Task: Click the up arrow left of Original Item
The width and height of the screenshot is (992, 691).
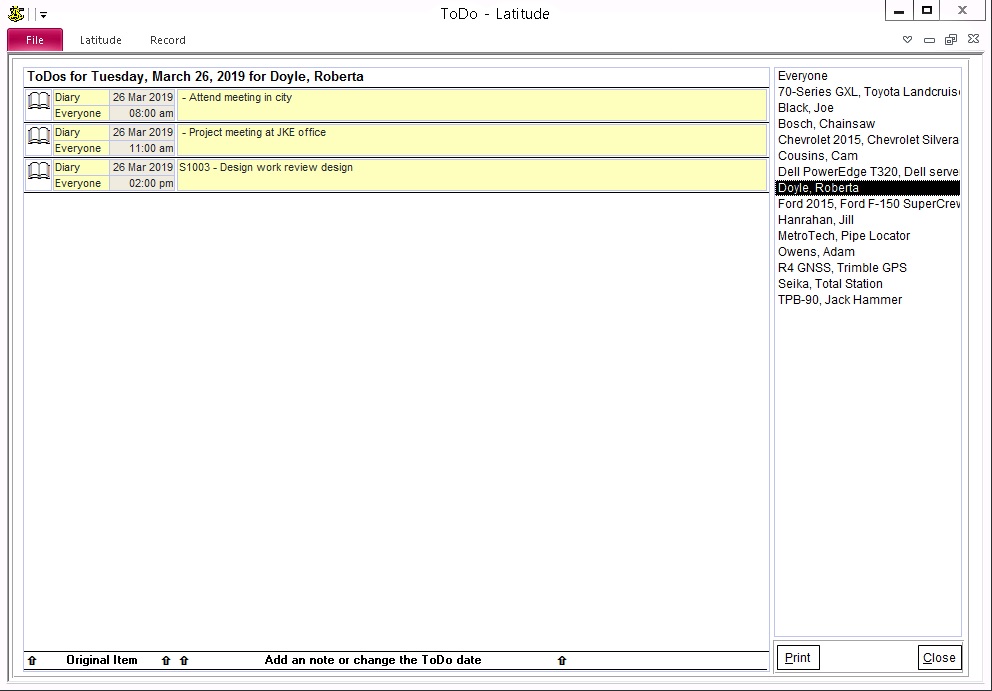Action: pyautogui.click(x=32, y=660)
